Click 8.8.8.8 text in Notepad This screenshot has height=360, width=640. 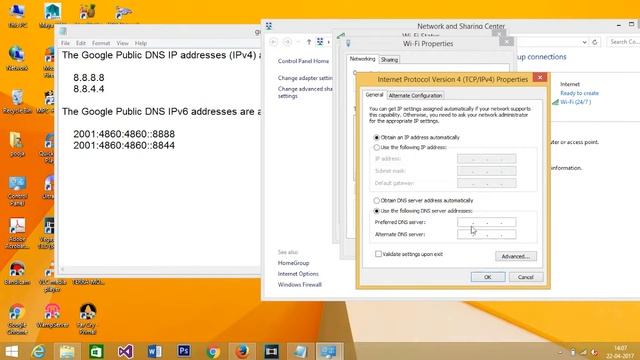point(89,78)
